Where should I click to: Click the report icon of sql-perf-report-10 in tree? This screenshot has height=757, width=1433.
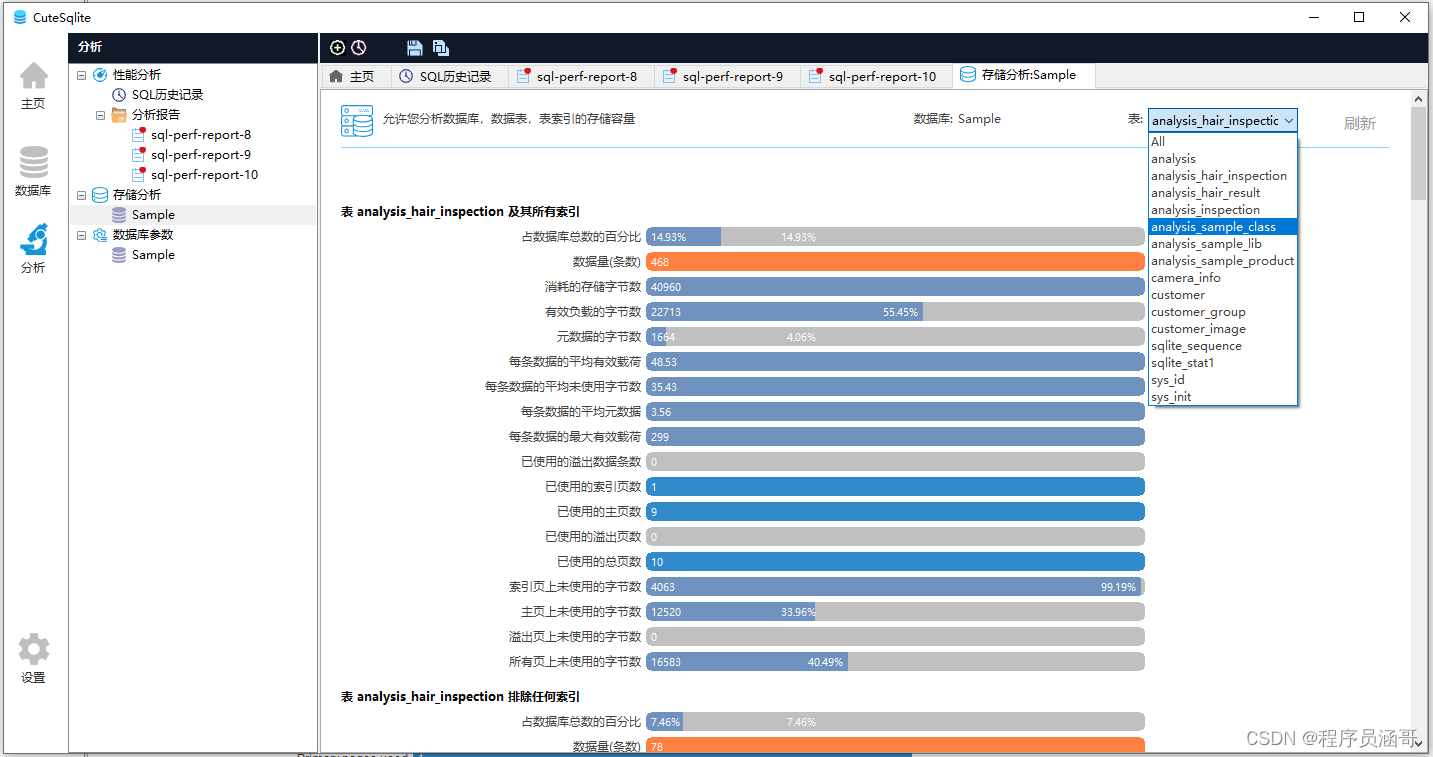[x=139, y=175]
